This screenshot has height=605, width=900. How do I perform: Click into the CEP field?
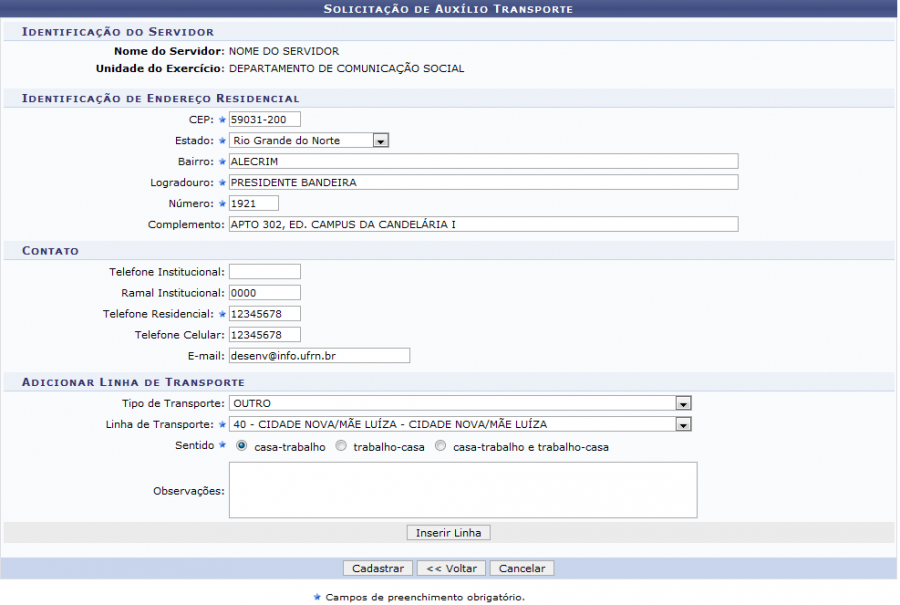[264, 120]
